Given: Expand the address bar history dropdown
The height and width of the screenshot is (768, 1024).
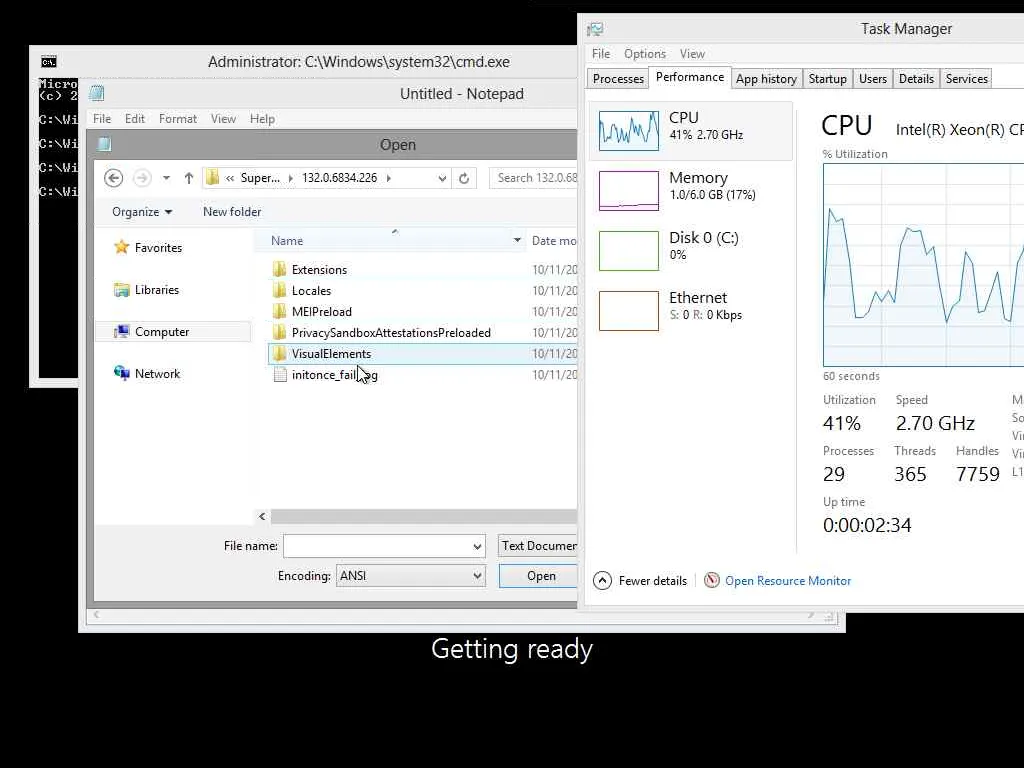Looking at the screenshot, I should [442, 178].
